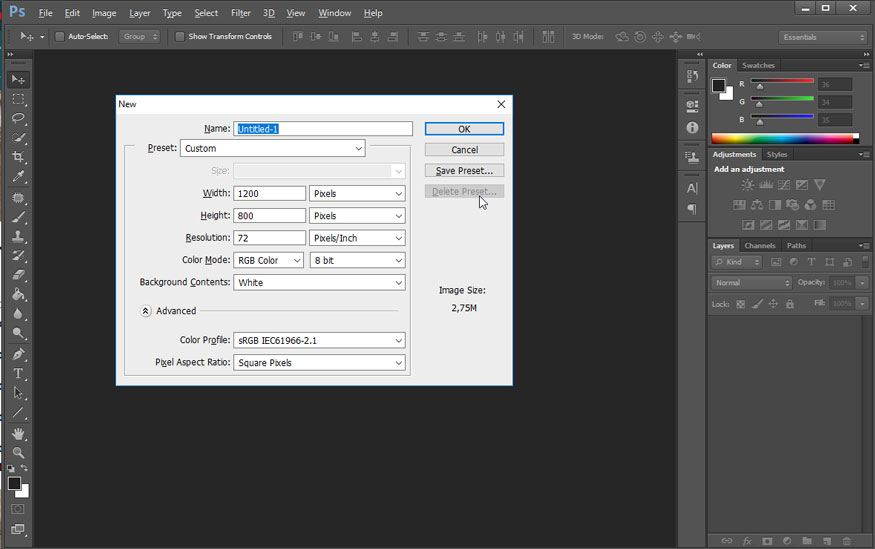Click OK to create the document

pos(464,129)
